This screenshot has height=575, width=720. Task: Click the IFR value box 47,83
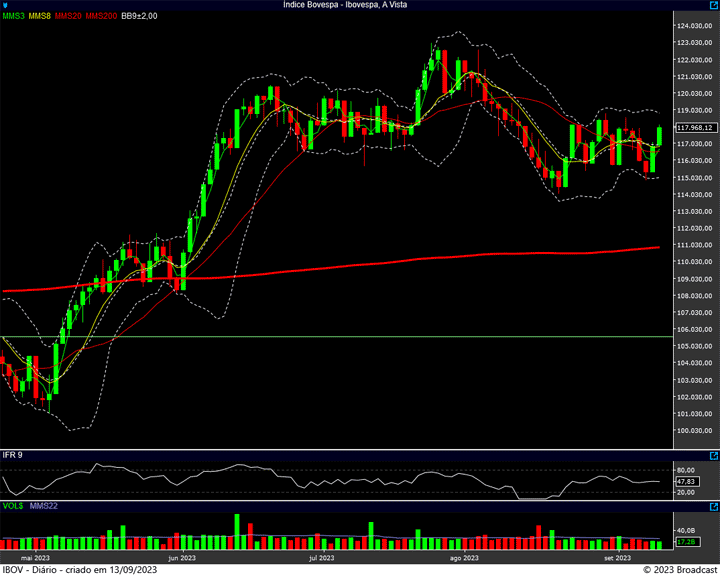(x=685, y=481)
